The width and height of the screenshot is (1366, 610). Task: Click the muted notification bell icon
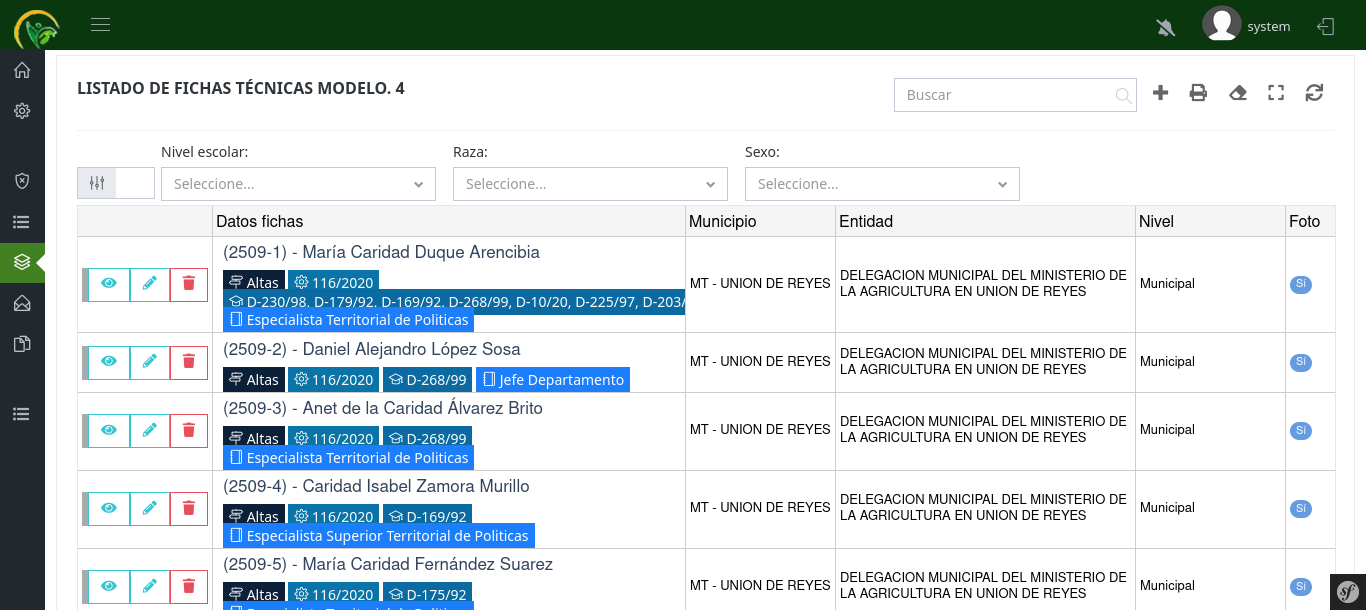1165,27
